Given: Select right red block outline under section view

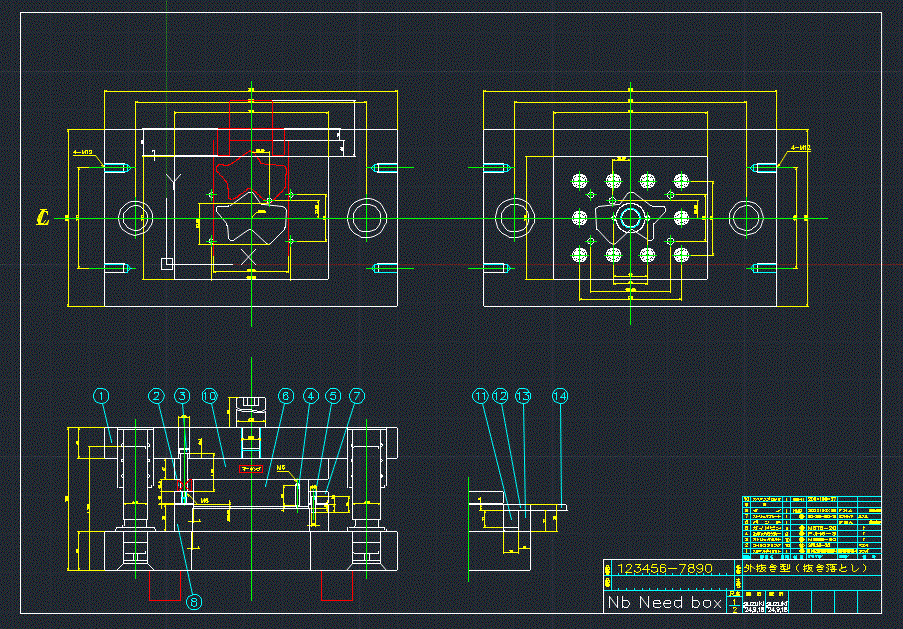Looking at the screenshot, I should coord(337,586).
